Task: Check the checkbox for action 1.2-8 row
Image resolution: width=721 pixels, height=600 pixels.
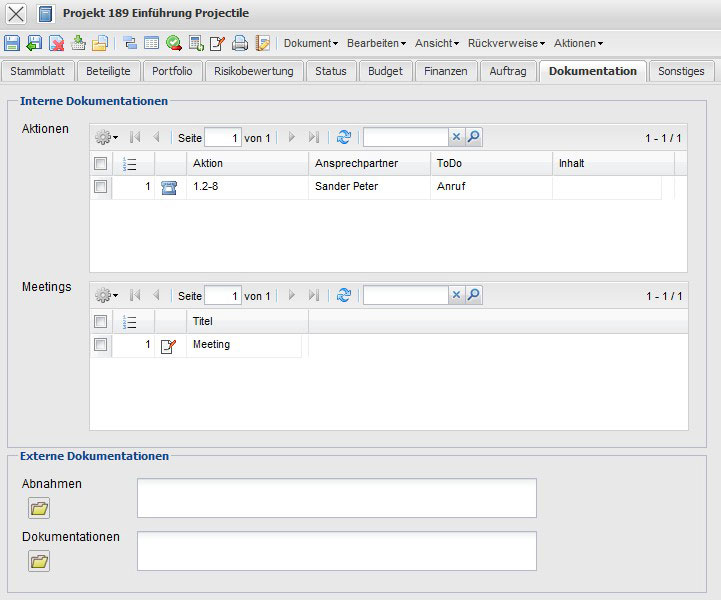Action: click(x=100, y=187)
